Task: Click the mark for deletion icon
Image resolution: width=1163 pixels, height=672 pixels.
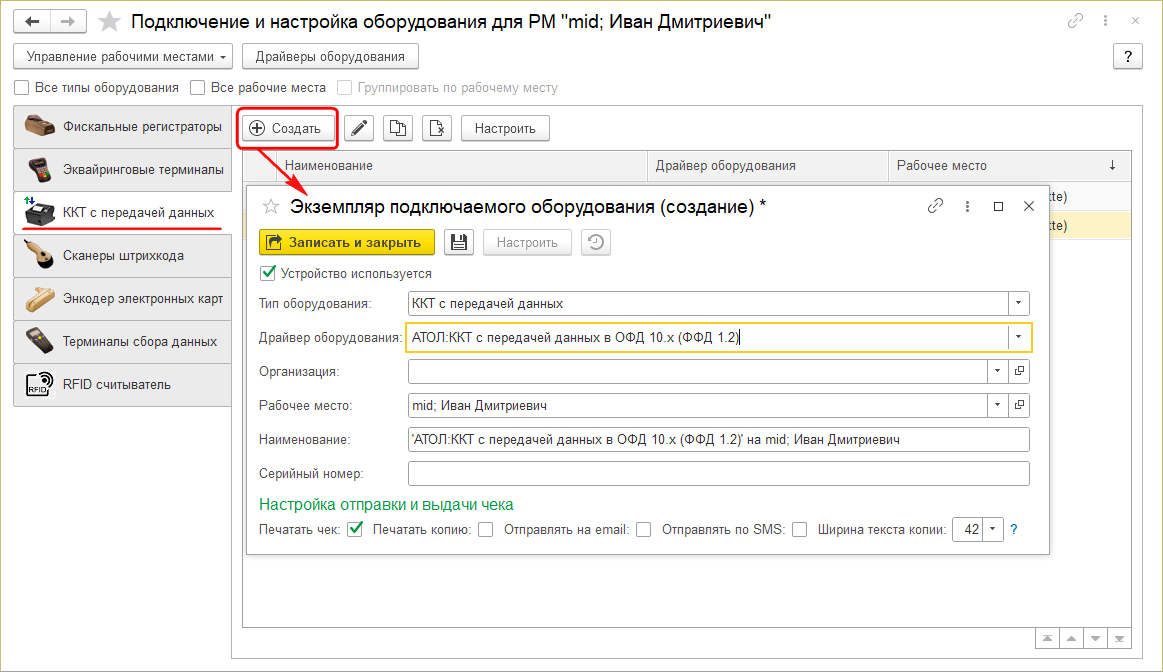Action: [437, 128]
